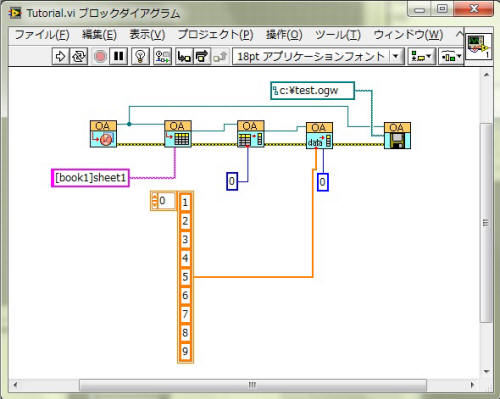
Task: Click the c:¥test.ogw path constant
Action: click(312, 91)
